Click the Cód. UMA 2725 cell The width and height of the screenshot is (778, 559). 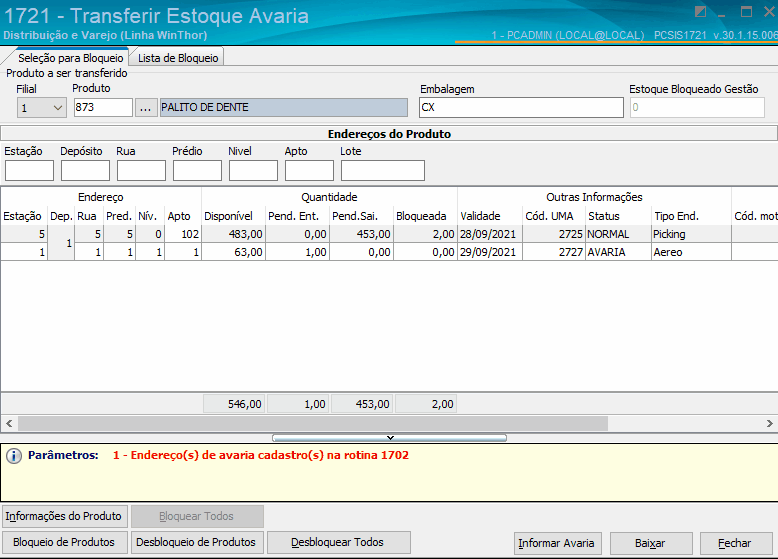[x=553, y=234]
